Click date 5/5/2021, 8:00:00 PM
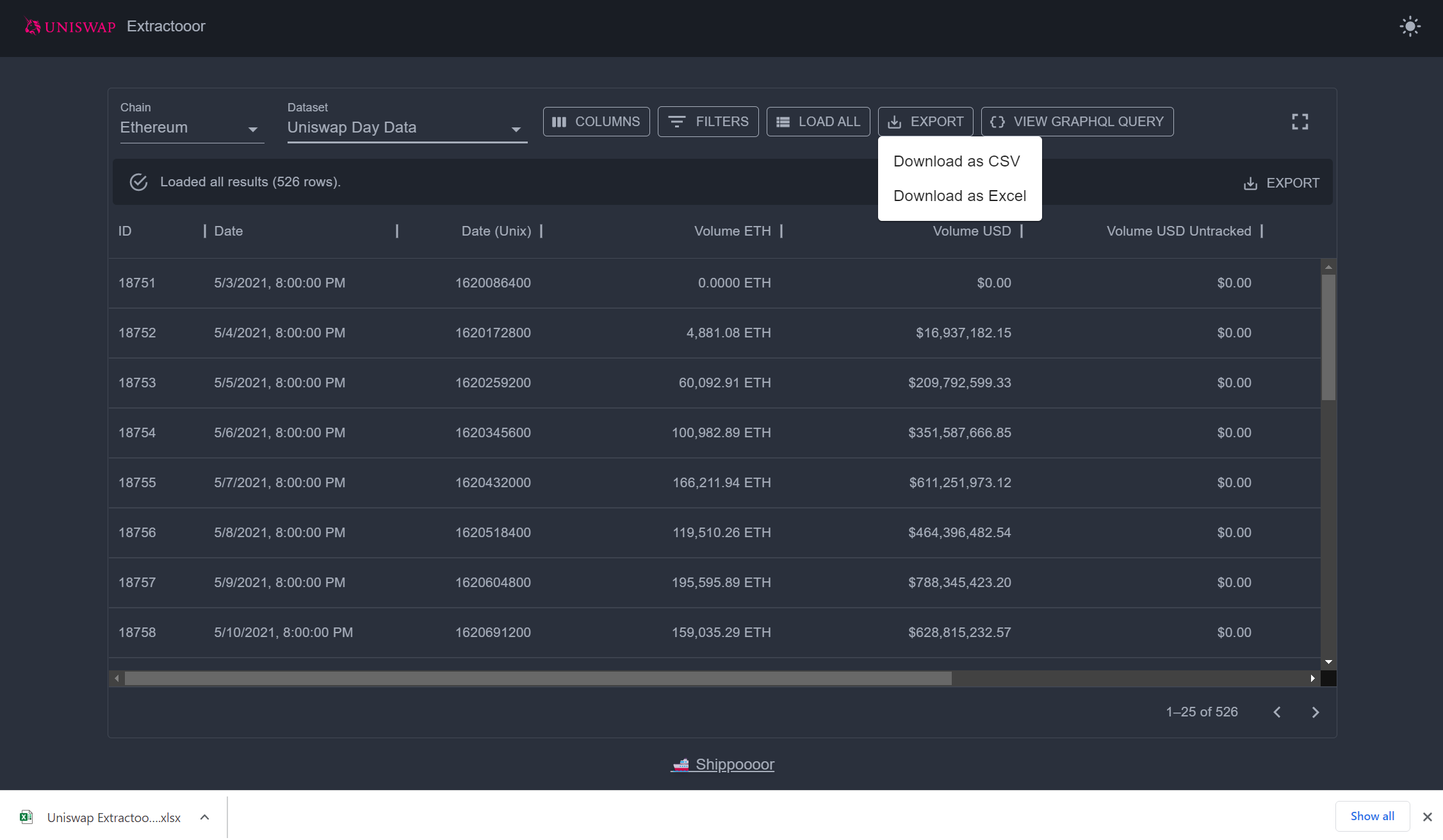 (280, 383)
